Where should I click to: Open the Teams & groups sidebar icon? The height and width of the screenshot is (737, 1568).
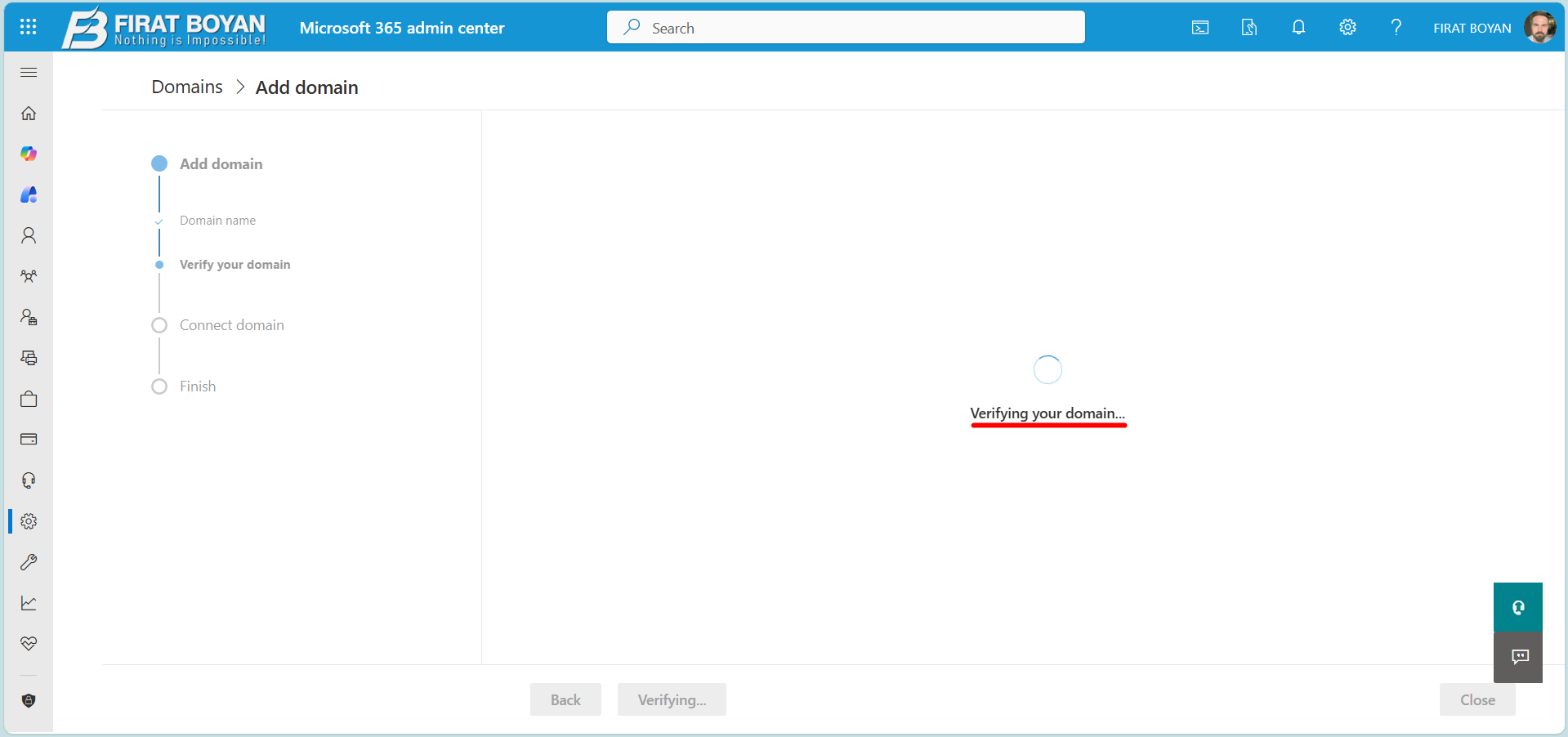coord(29,276)
